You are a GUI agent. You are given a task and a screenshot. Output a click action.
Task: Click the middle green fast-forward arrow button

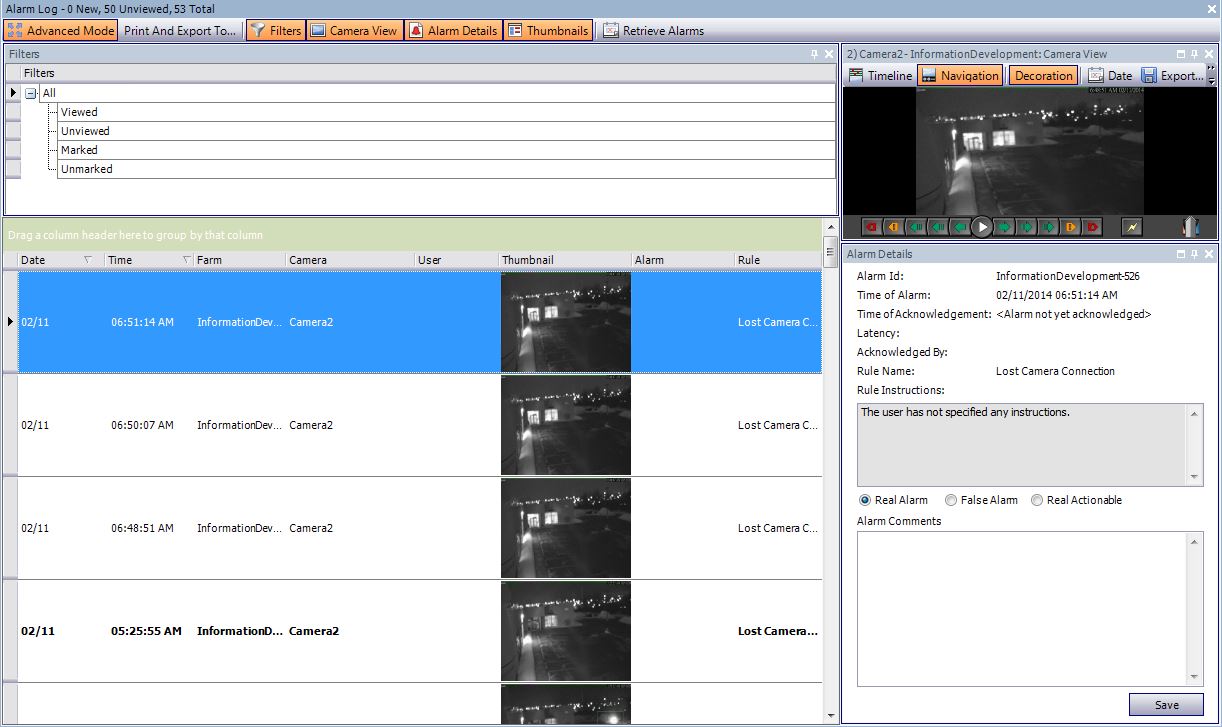tap(1027, 227)
